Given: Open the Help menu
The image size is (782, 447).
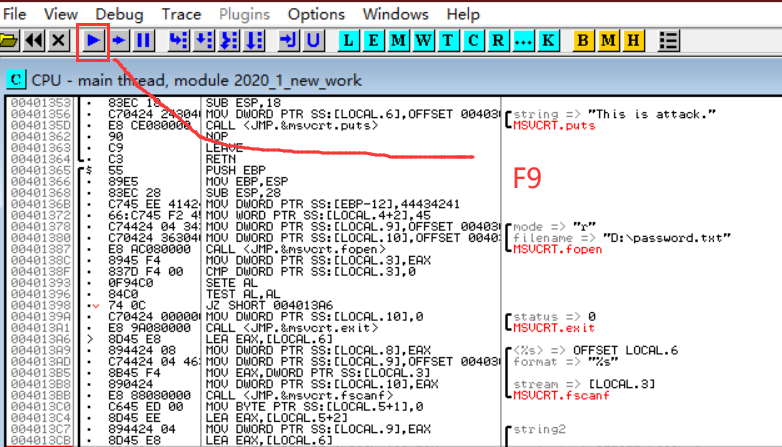Looking at the screenshot, I should tap(463, 14).
